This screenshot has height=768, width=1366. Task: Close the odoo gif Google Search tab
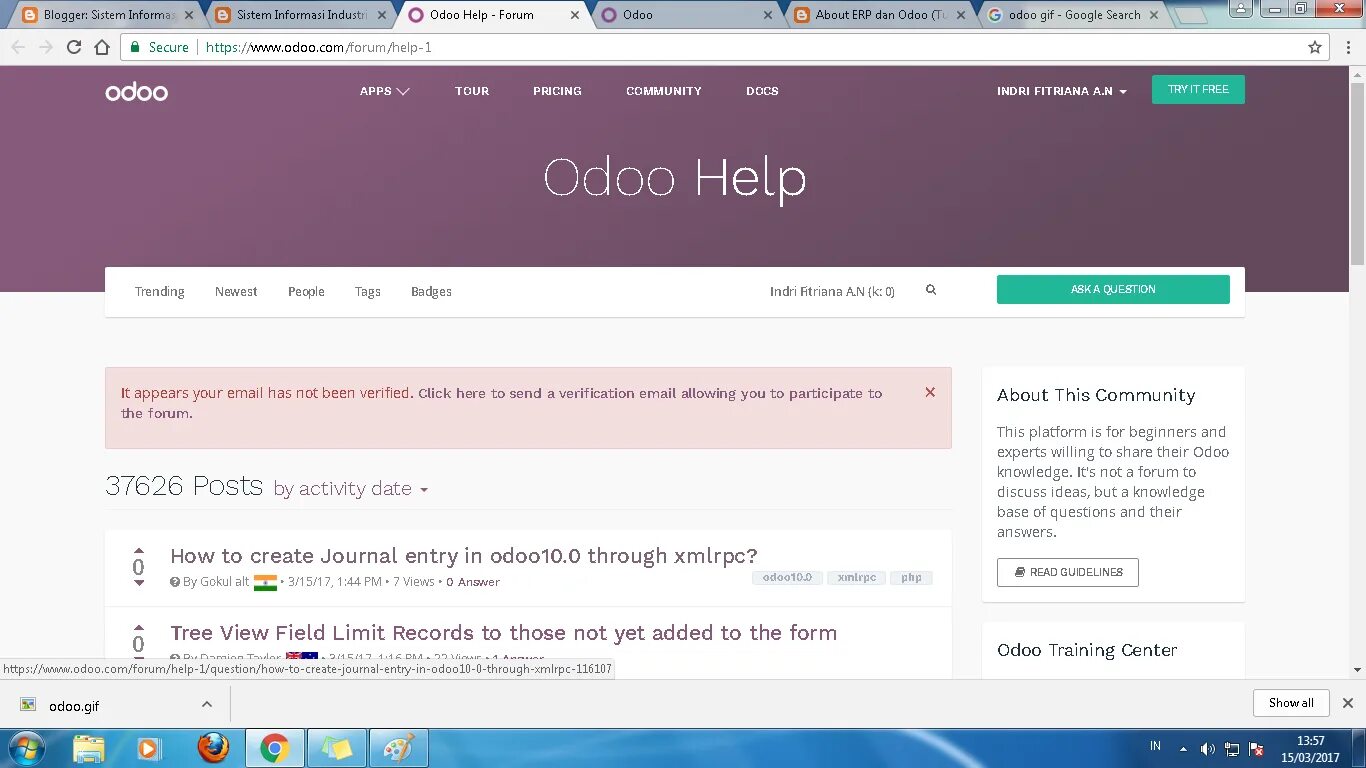pos(1153,15)
